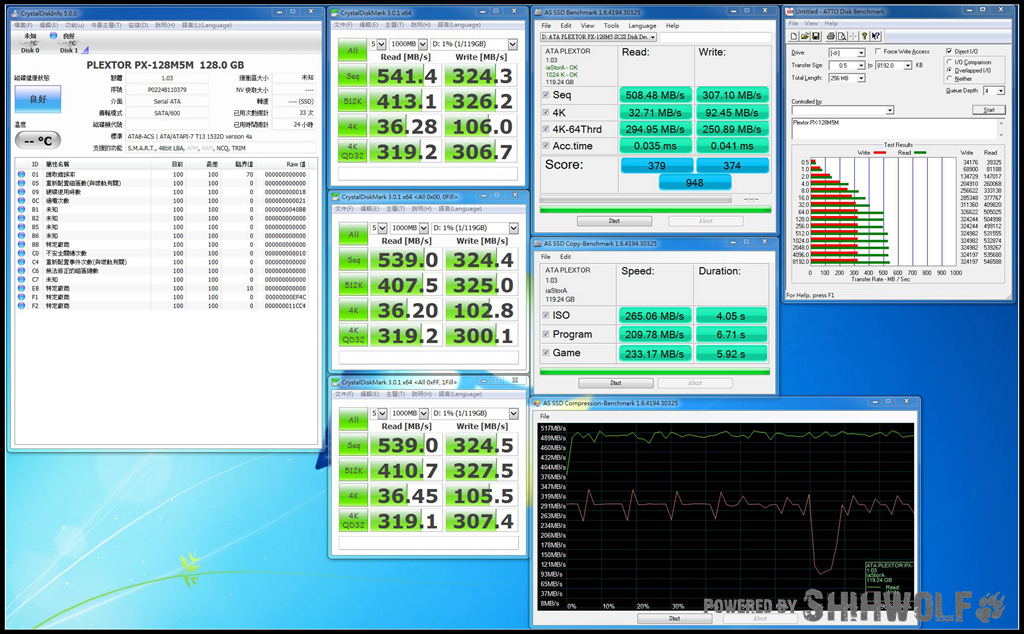This screenshot has width=1024, height=634.
Task: Click the AS SSD Benchmark title bar icon
Action: (539, 12)
